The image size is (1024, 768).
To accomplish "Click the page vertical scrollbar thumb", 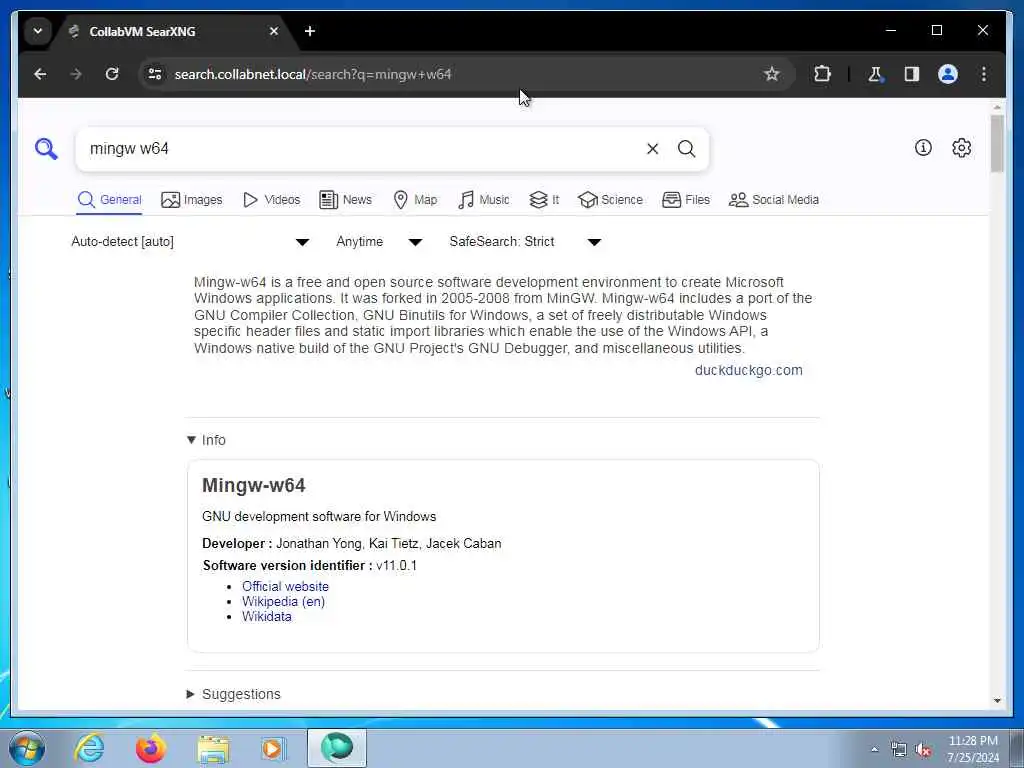I will (x=997, y=144).
